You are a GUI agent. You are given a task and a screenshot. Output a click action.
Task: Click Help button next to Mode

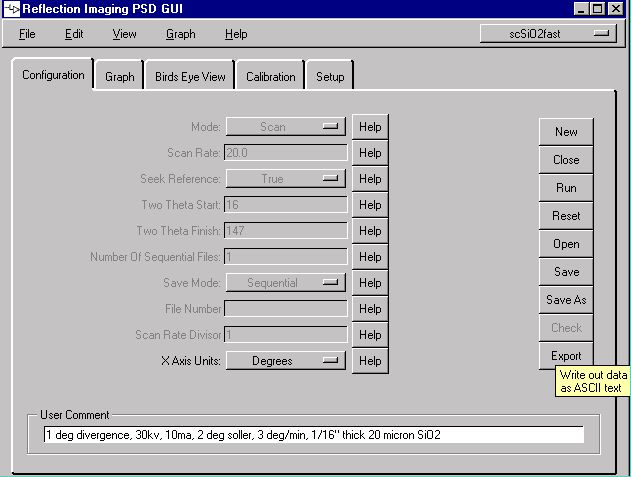coord(370,127)
